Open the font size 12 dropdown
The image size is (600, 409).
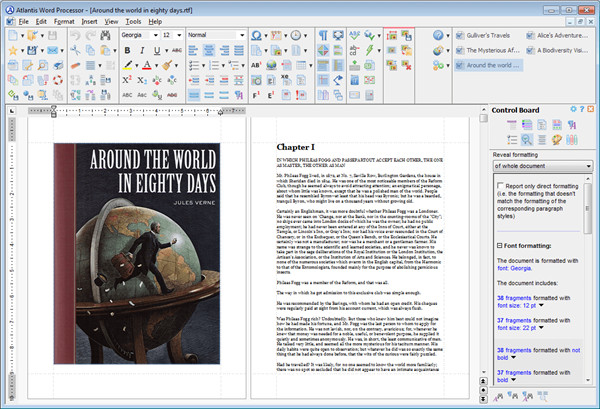tap(179, 35)
